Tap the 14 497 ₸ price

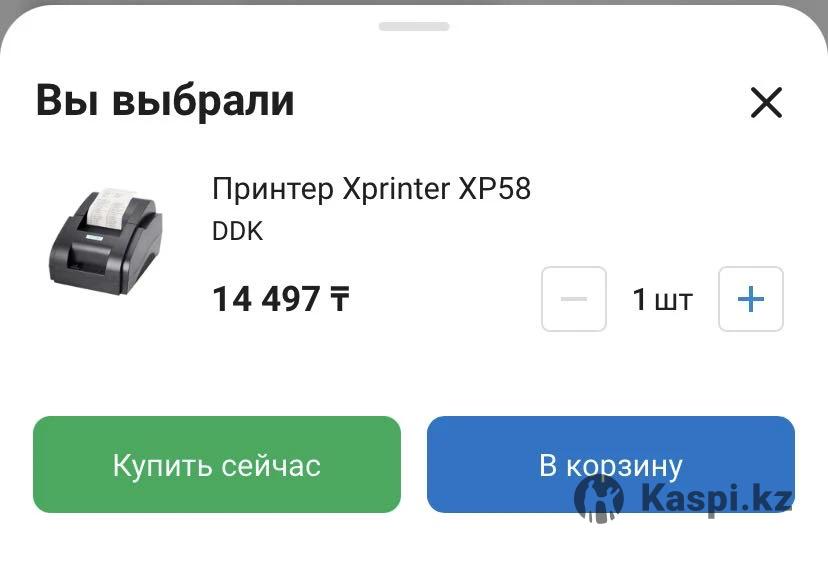280,299
